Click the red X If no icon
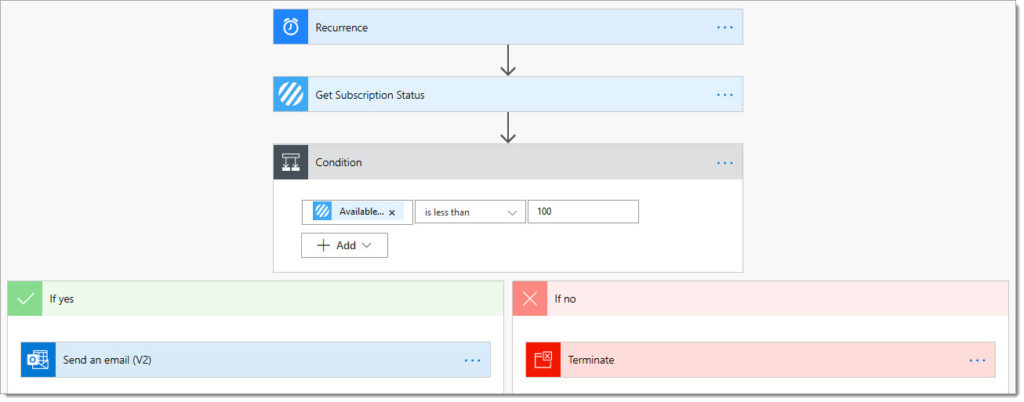Viewport: 1024px width, 402px height. coord(530,299)
